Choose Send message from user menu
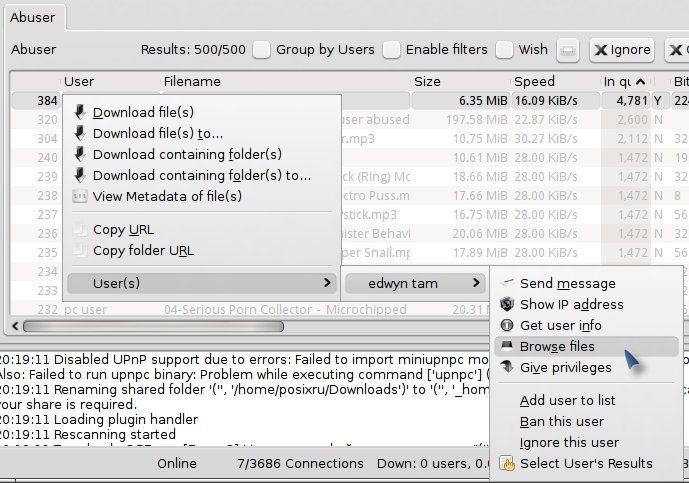 [x=586, y=283]
